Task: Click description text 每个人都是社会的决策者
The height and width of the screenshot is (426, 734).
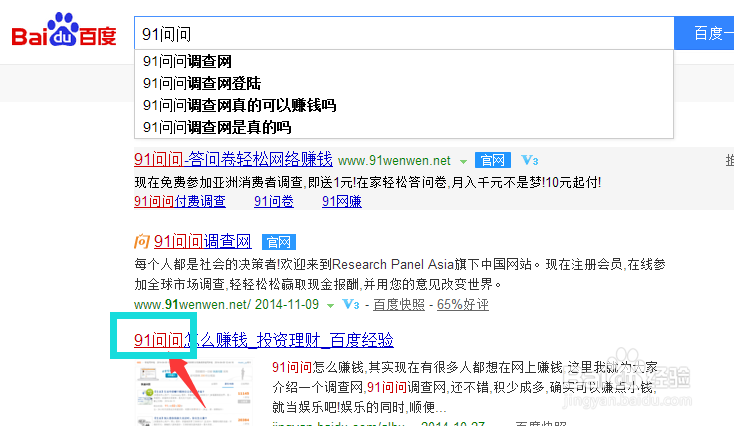Action: 206,264
